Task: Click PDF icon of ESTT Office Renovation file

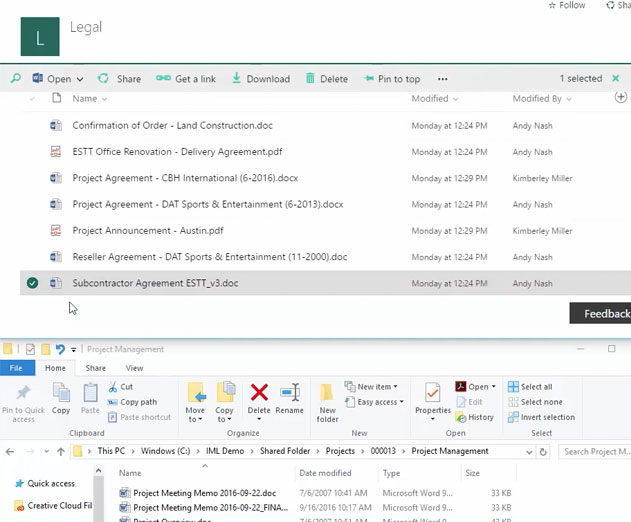Action: coord(56,152)
